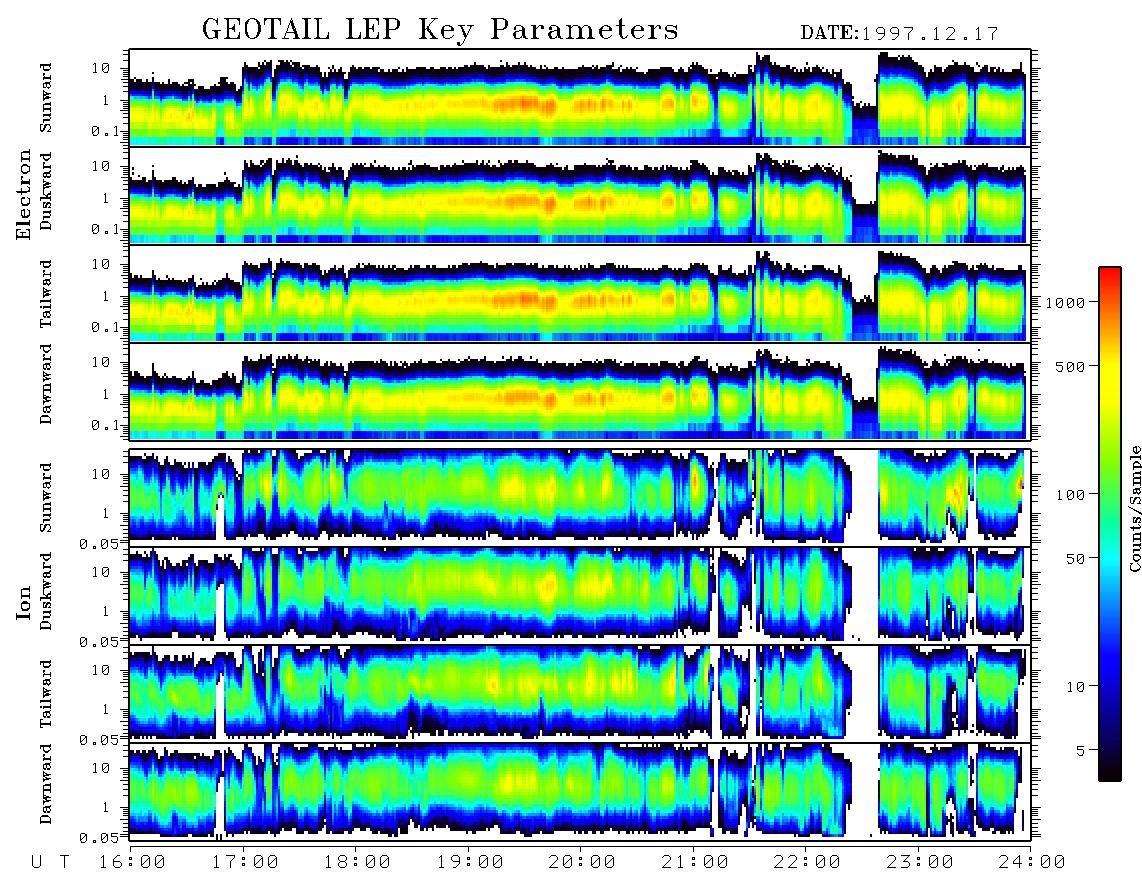Click the Counts/Sample color bar title
Screen dimensions: 1142x880
(1134, 508)
